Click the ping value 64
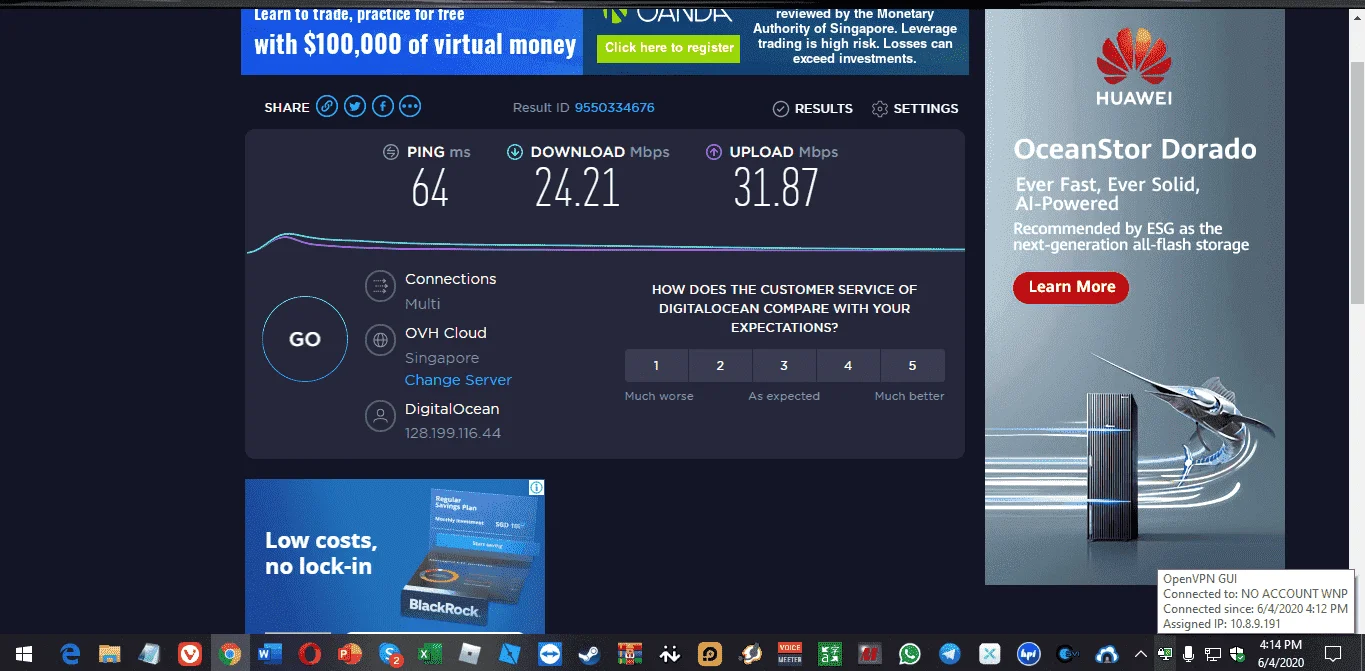Screen dimensions: 1365x671 click(x=430, y=188)
